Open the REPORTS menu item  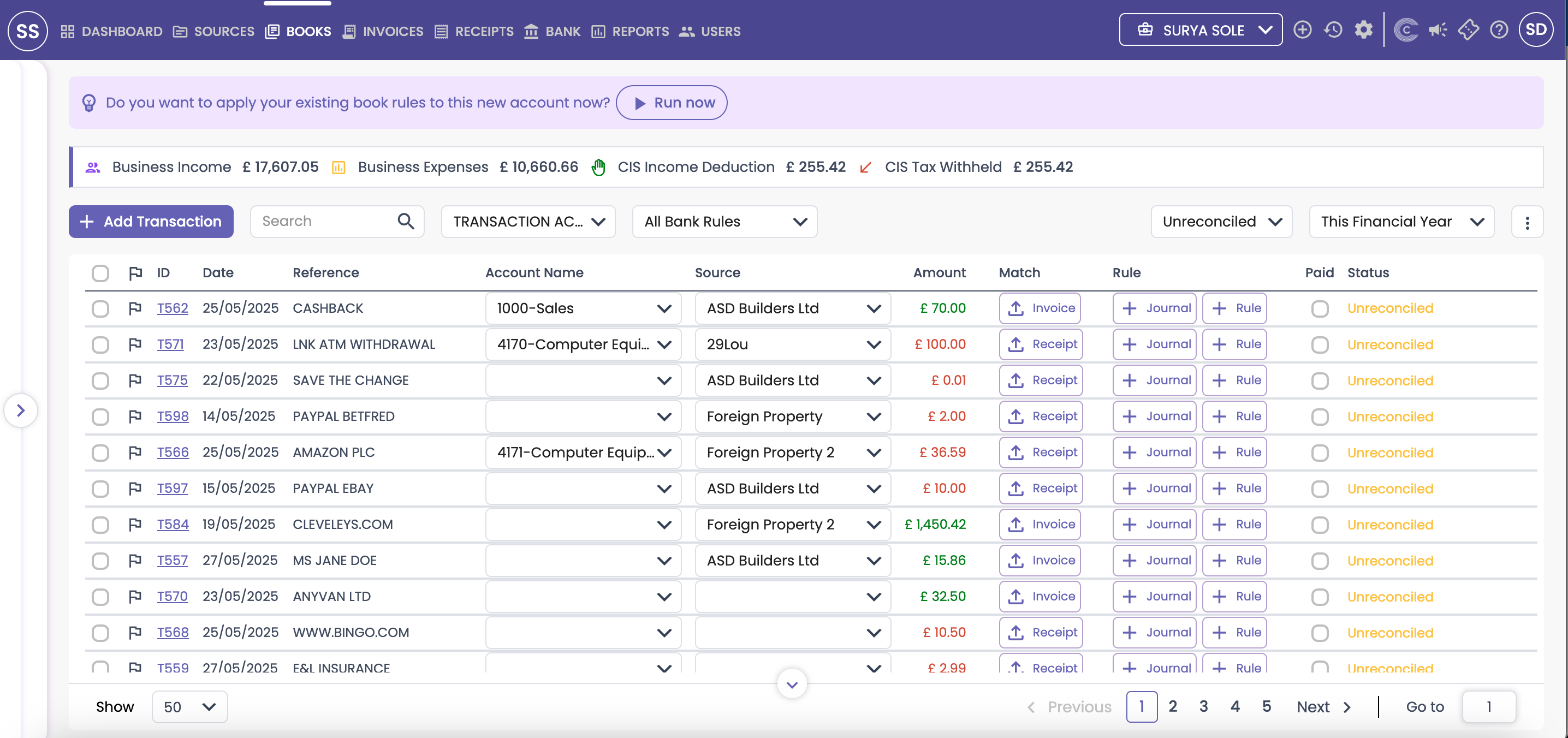pyautogui.click(x=630, y=31)
